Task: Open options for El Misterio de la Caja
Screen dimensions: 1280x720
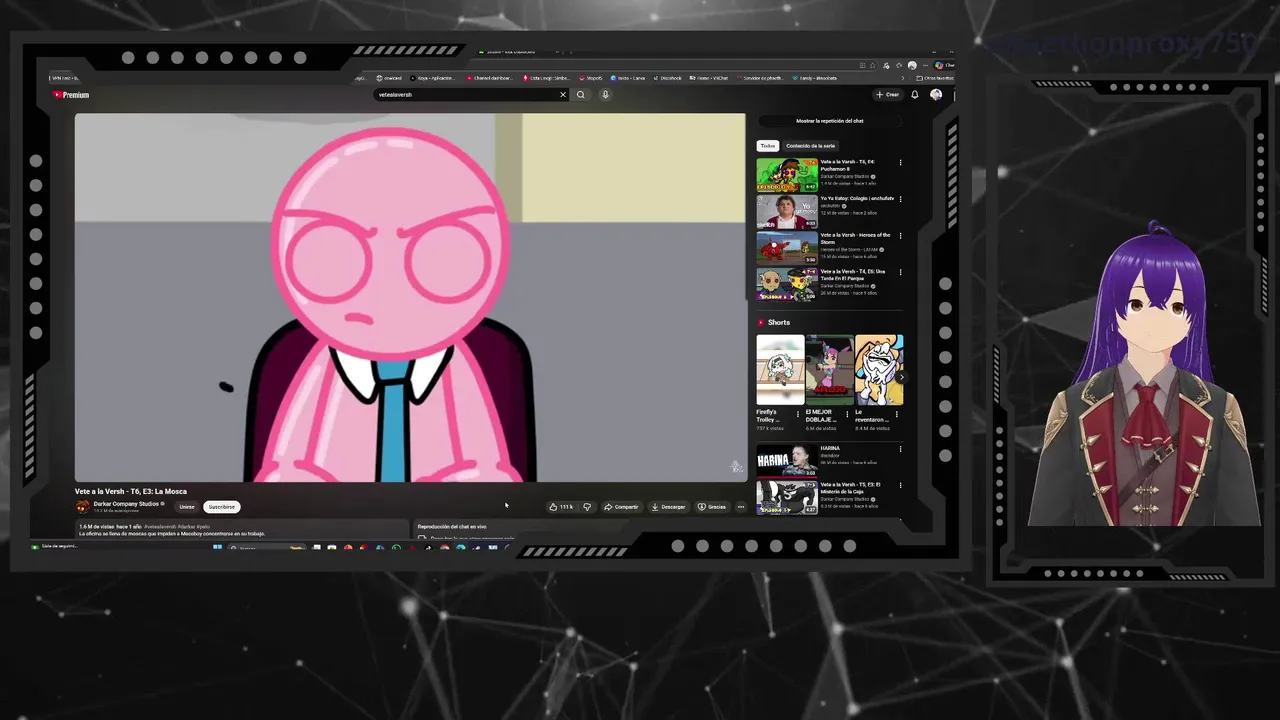Action: tap(900, 485)
